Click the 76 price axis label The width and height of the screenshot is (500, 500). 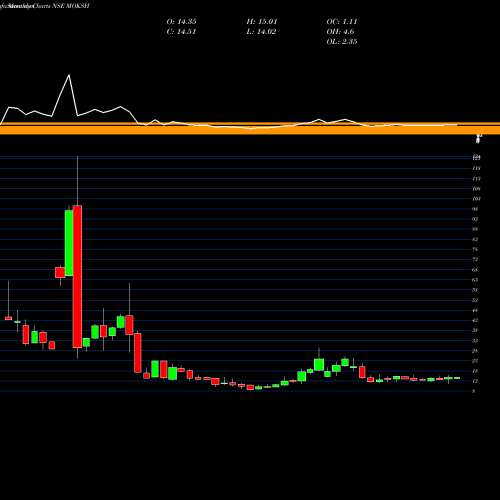(476, 249)
